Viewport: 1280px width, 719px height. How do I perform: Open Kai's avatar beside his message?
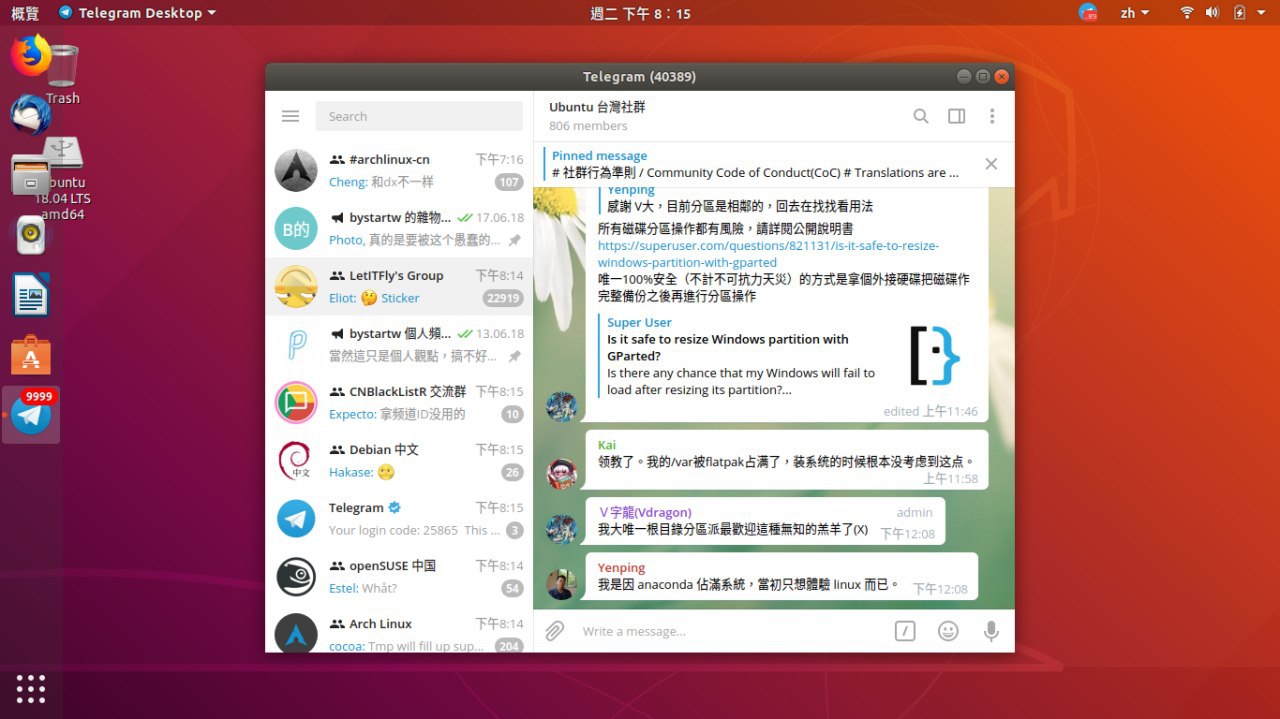point(562,473)
